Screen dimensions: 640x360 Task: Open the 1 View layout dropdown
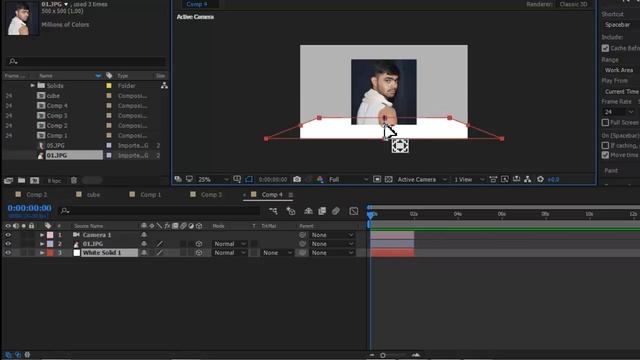click(469, 179)
